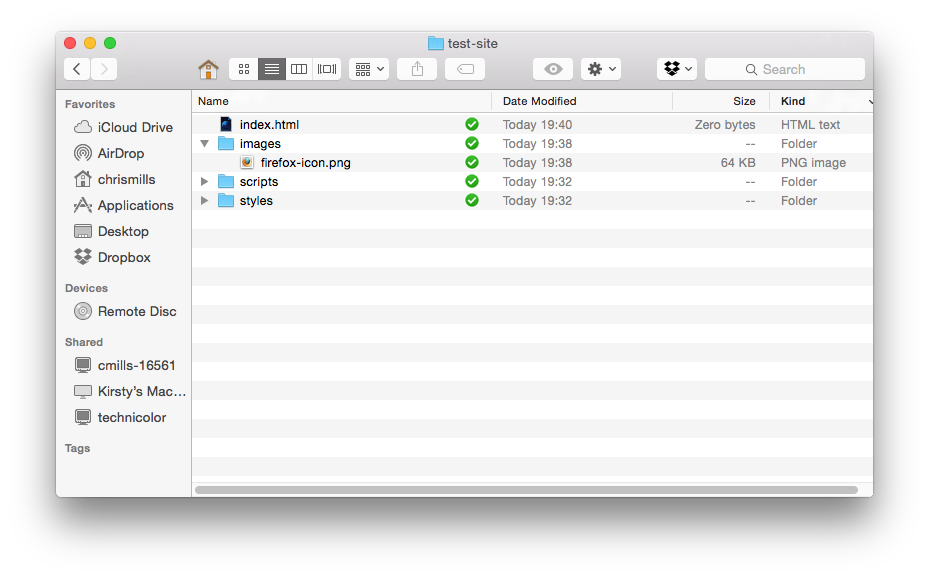Switch to column view
Screen dimensions: 929x577
pyautogui.click(x=299, y=68)
